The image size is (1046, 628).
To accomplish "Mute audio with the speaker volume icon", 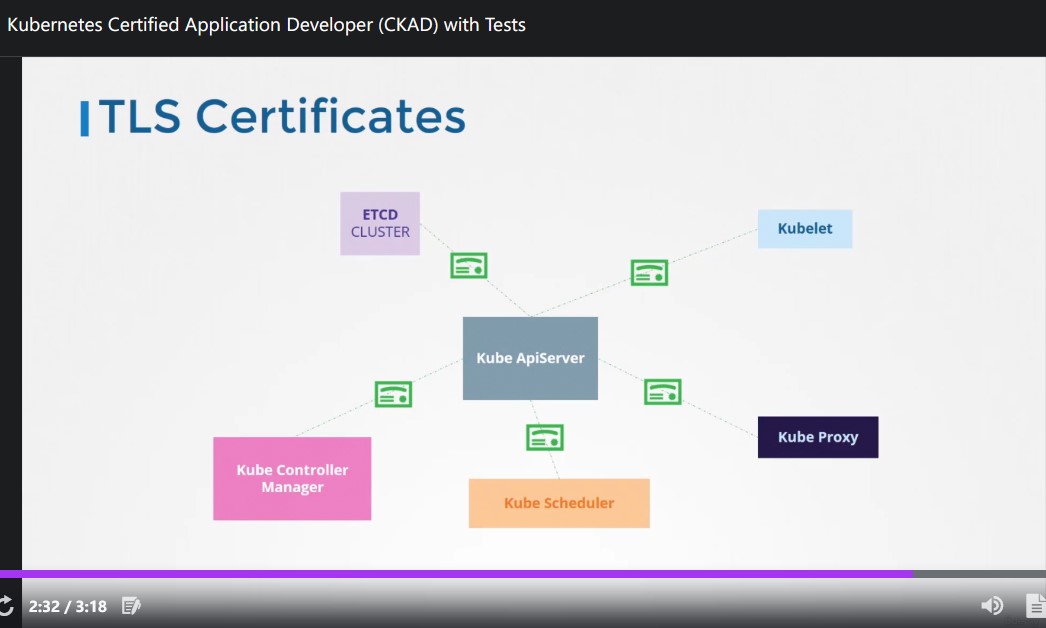I will tap(992, 605).
